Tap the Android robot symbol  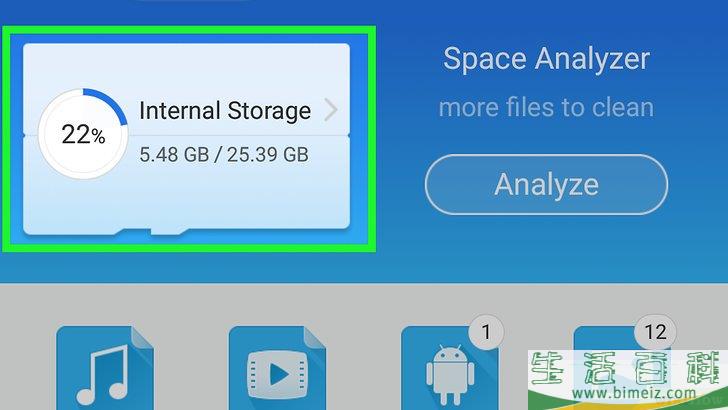click(450, 374)
